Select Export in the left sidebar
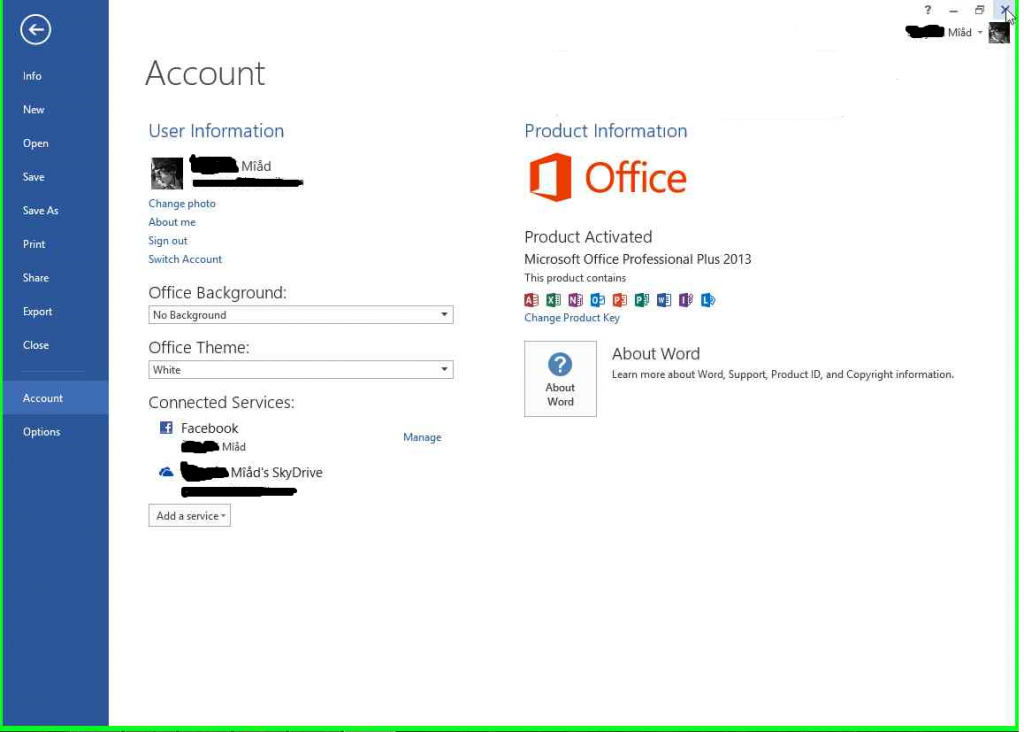This screenshot has width=1024, height=732. pos(38,312)
